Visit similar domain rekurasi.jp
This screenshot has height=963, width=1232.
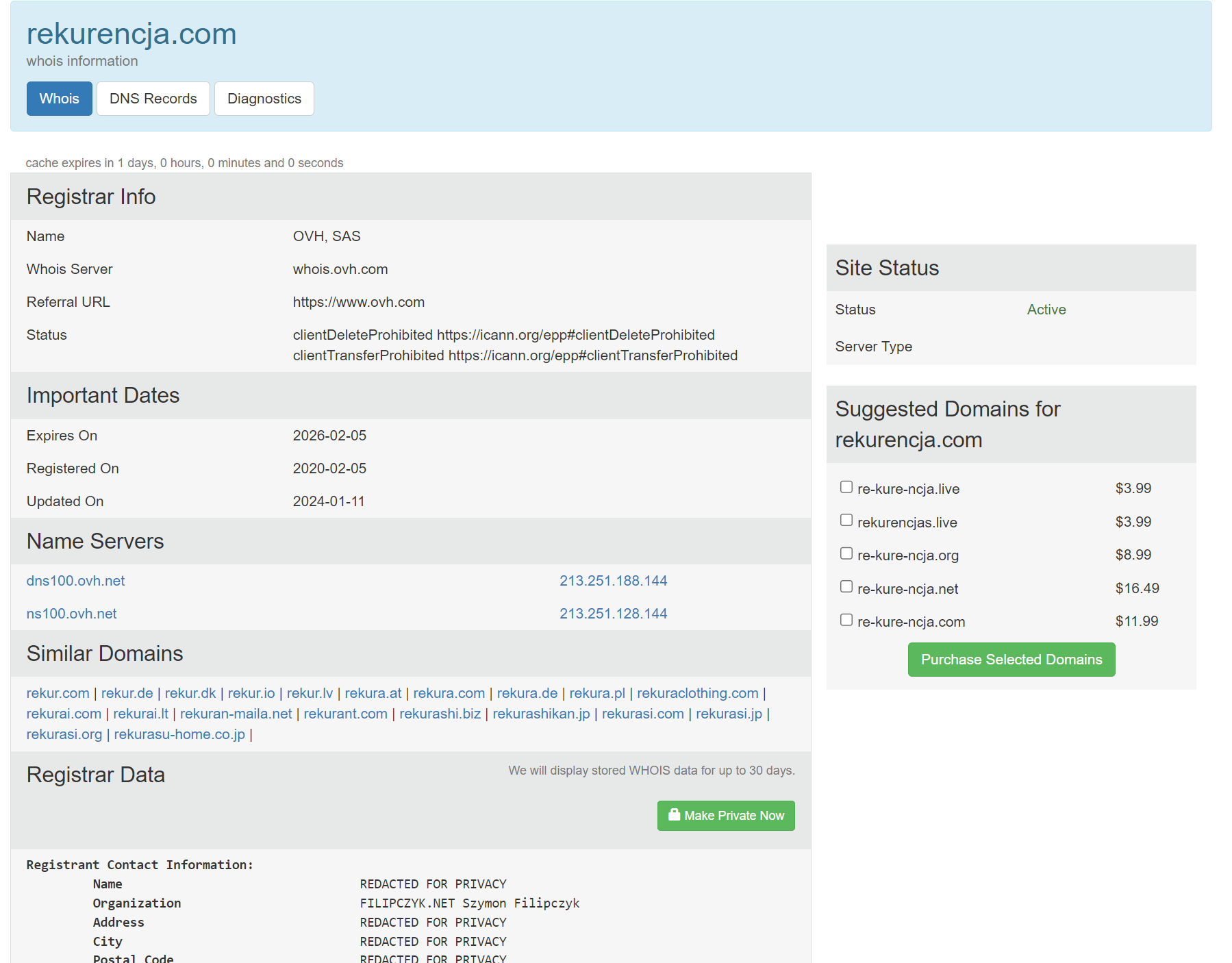(x=729, y=714)
